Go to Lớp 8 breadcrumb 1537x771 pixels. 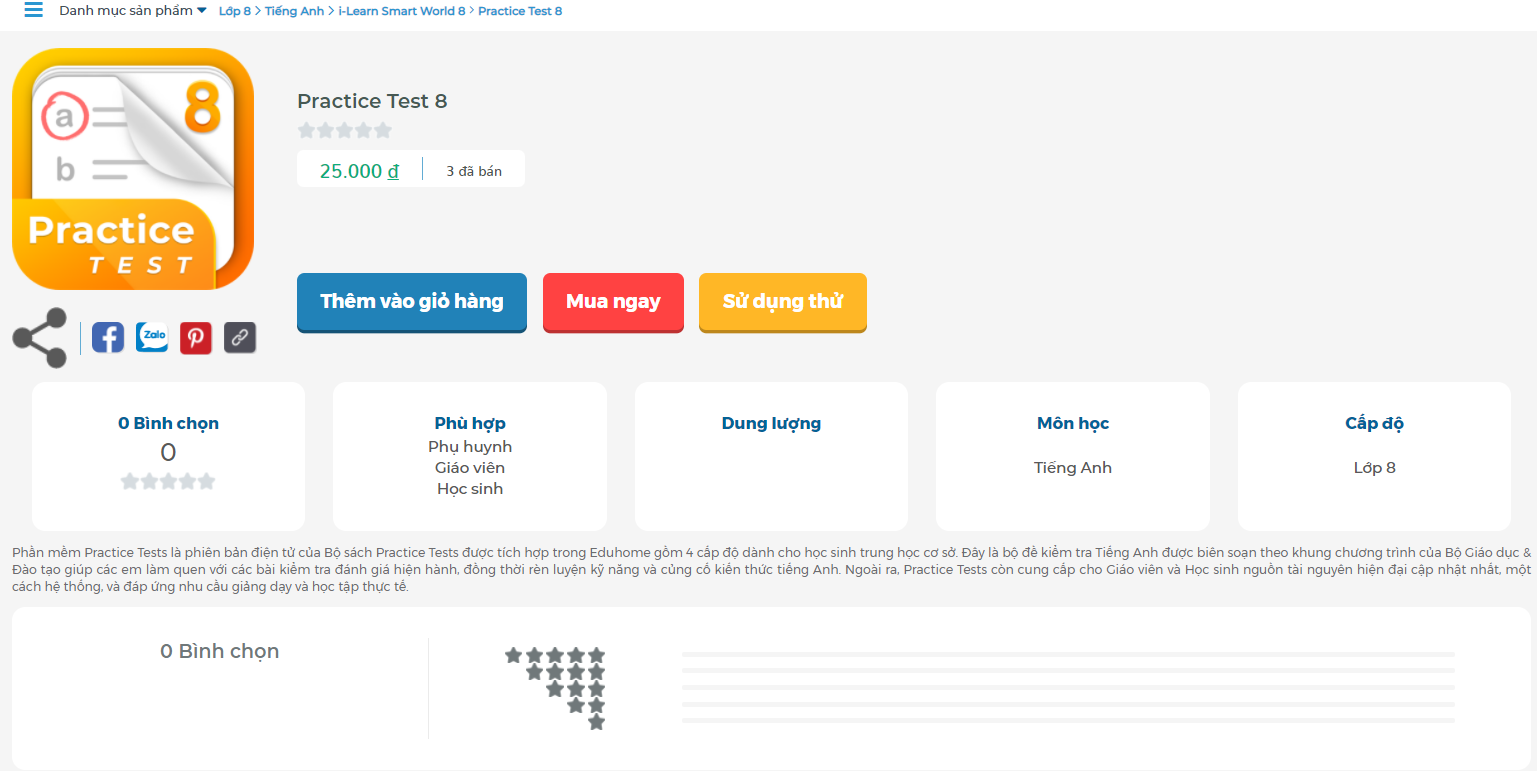coord(235,11)
